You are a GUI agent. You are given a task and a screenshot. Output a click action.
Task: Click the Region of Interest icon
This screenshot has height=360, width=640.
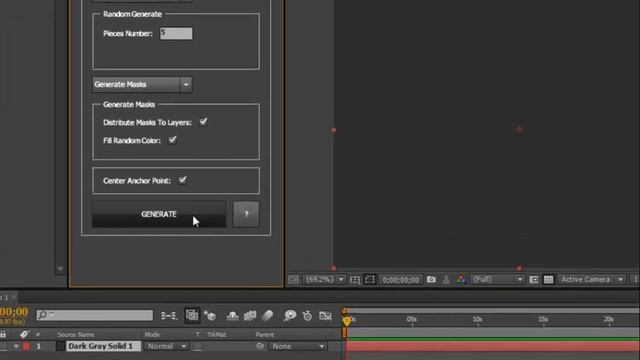tap(533, 280)
